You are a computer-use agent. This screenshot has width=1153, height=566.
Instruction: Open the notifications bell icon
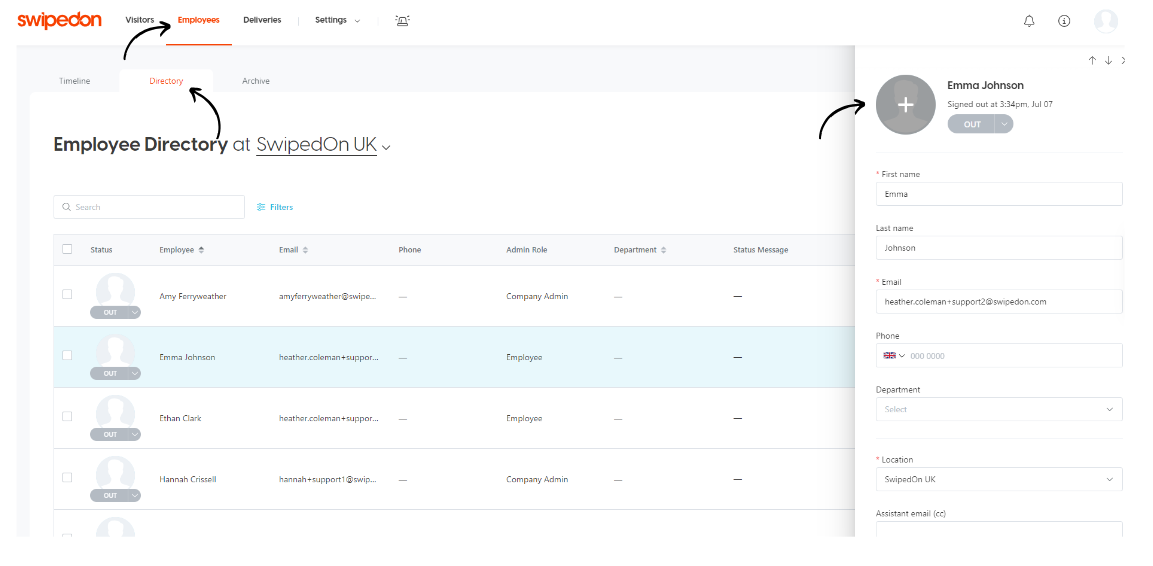1029,21
